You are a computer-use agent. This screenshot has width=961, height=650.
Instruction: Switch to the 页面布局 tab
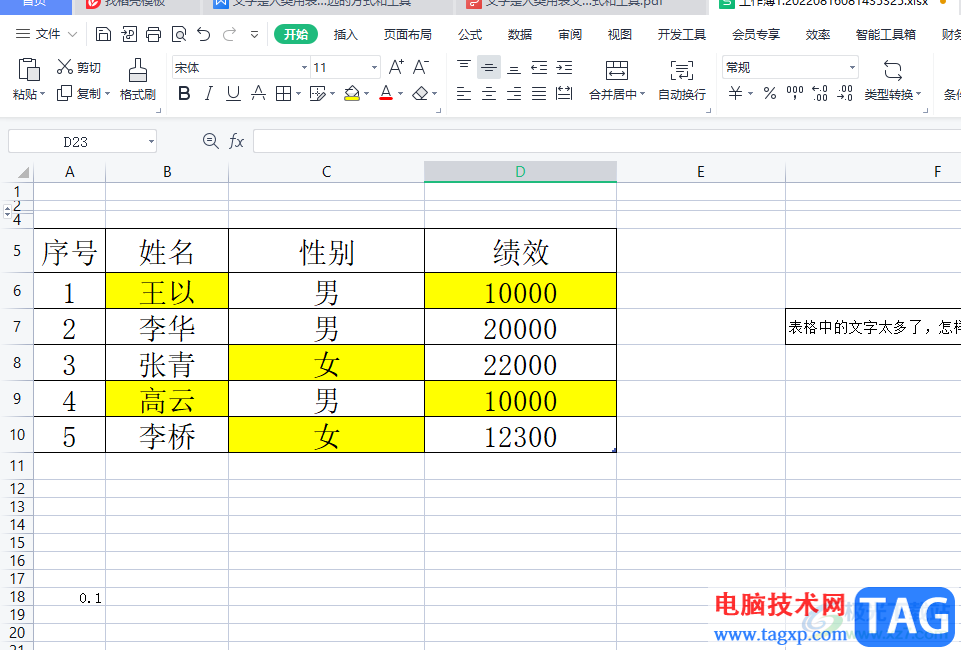tap(408, 34)
